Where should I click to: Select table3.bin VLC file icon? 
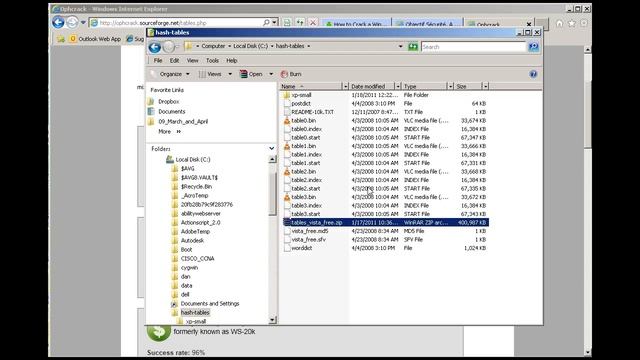[287, 197]
